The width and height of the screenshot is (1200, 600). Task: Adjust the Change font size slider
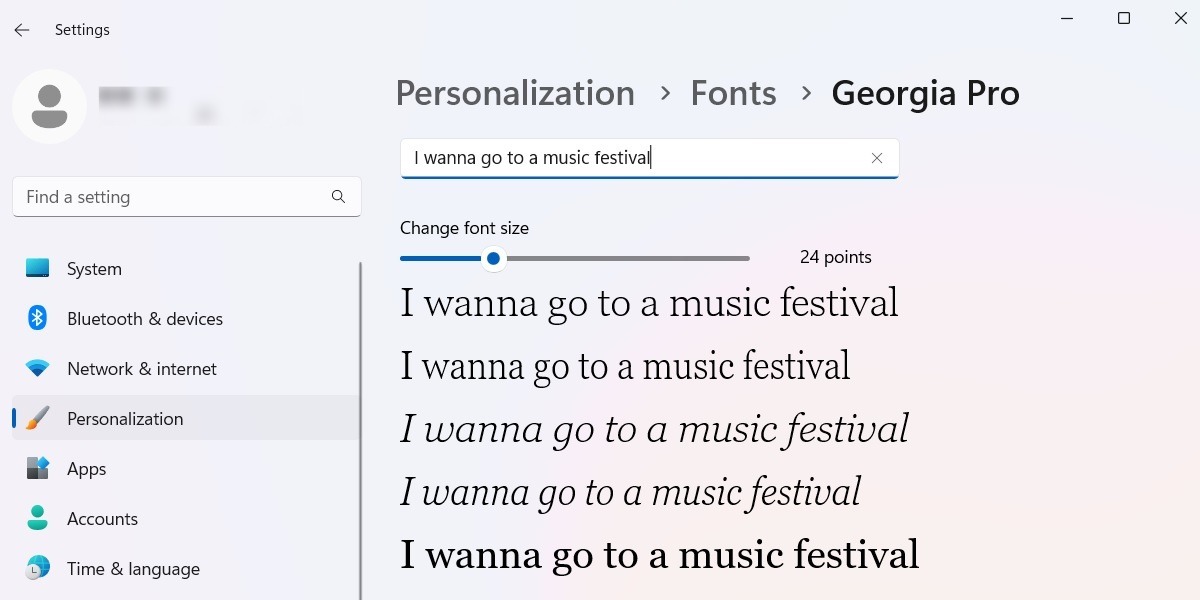pos(493,258)
